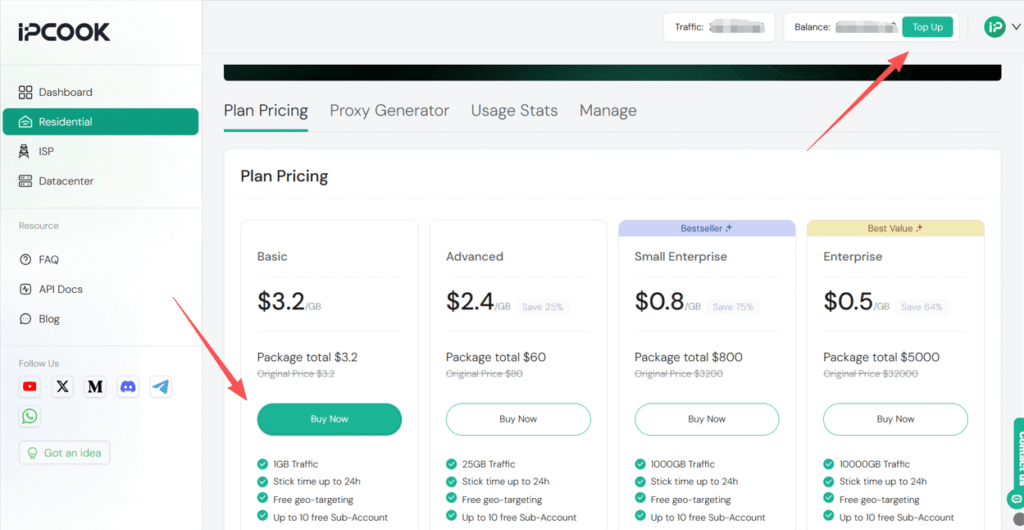Click Buy Now for the Basic plan
The image size is (1024, 530).
[x=329, y=419]
